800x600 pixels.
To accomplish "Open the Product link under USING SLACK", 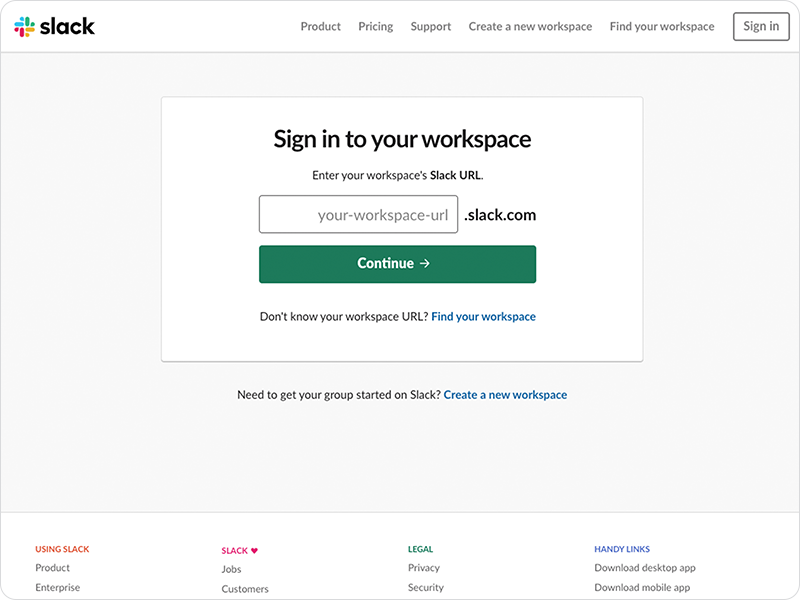I will point(52,567).
